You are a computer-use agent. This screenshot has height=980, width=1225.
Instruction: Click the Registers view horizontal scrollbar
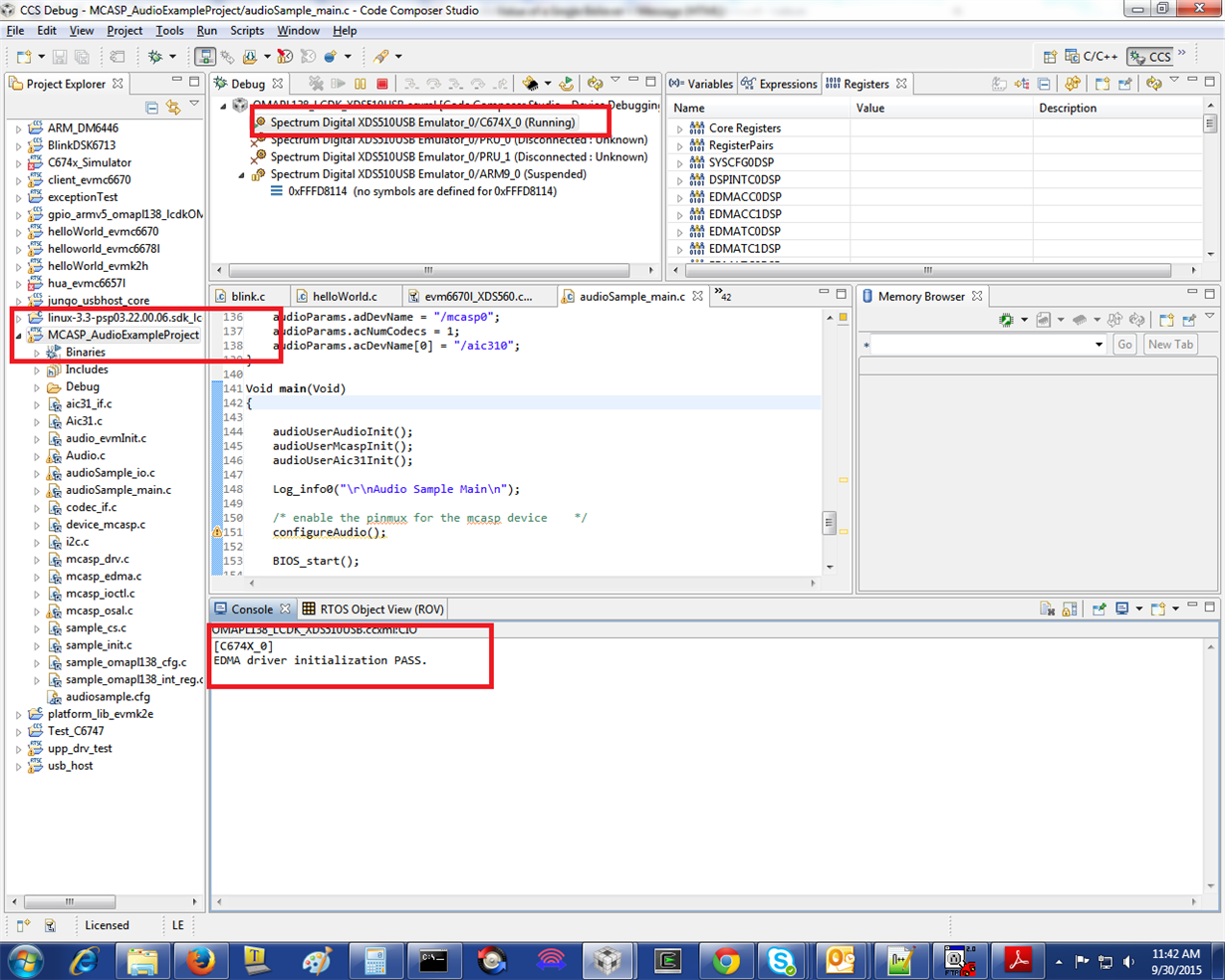pyautogui.click(x=926, y=270)
